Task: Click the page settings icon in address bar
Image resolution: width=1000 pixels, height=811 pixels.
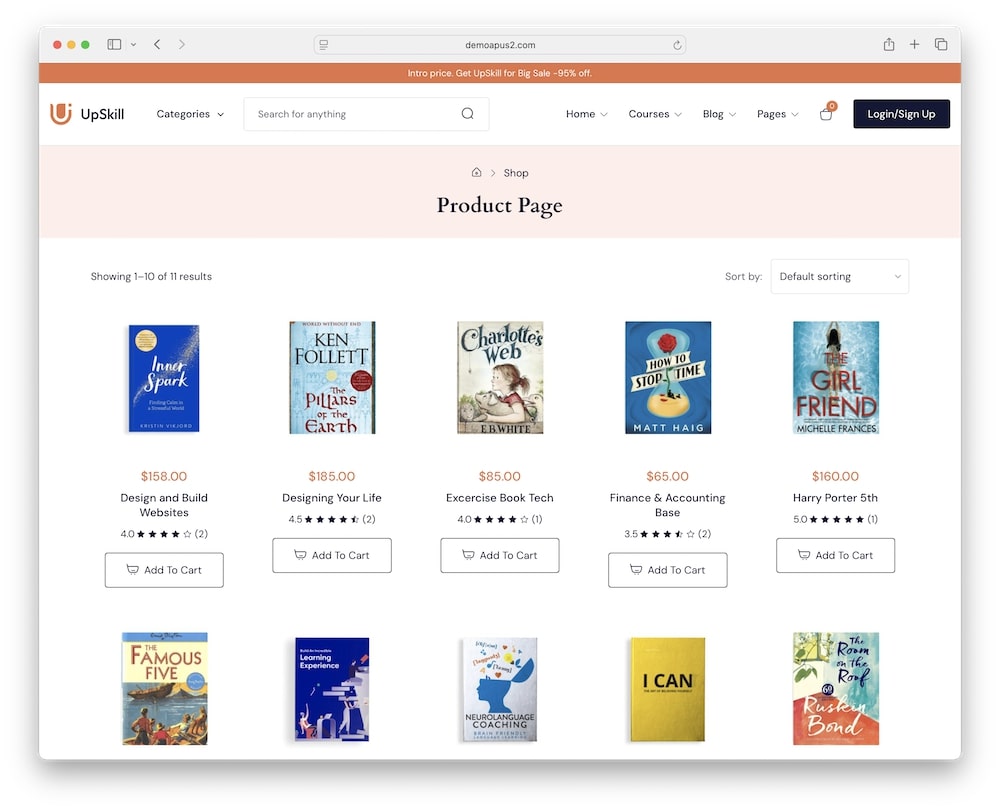Action: (324, 45)
